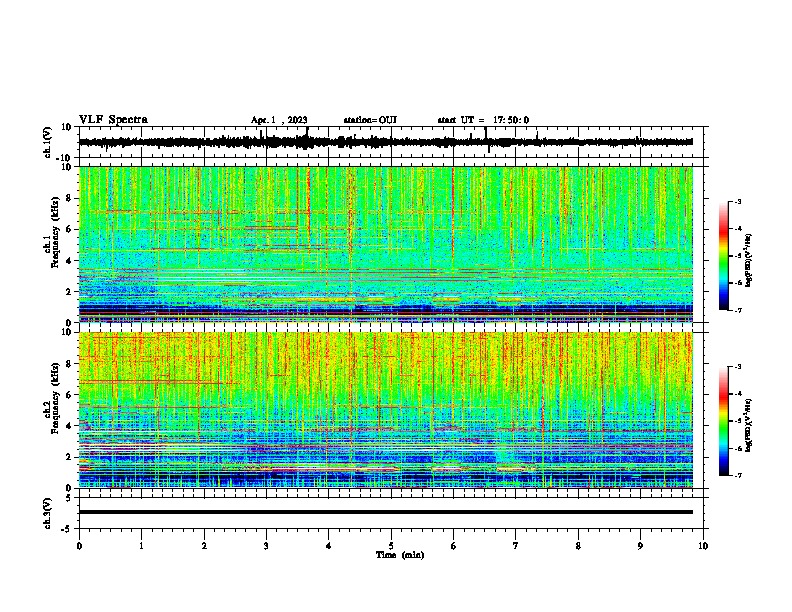
Task: Click the 6 kHz tick on ch.1 frequency axis
Action: (x=69, y=229)
